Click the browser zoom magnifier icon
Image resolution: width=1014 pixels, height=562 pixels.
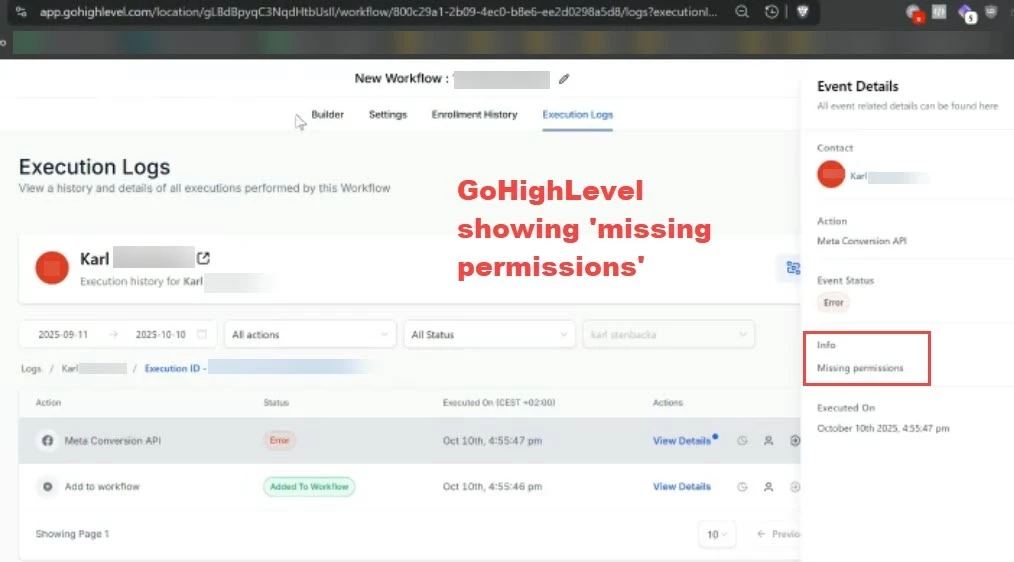tap(742, 12)
